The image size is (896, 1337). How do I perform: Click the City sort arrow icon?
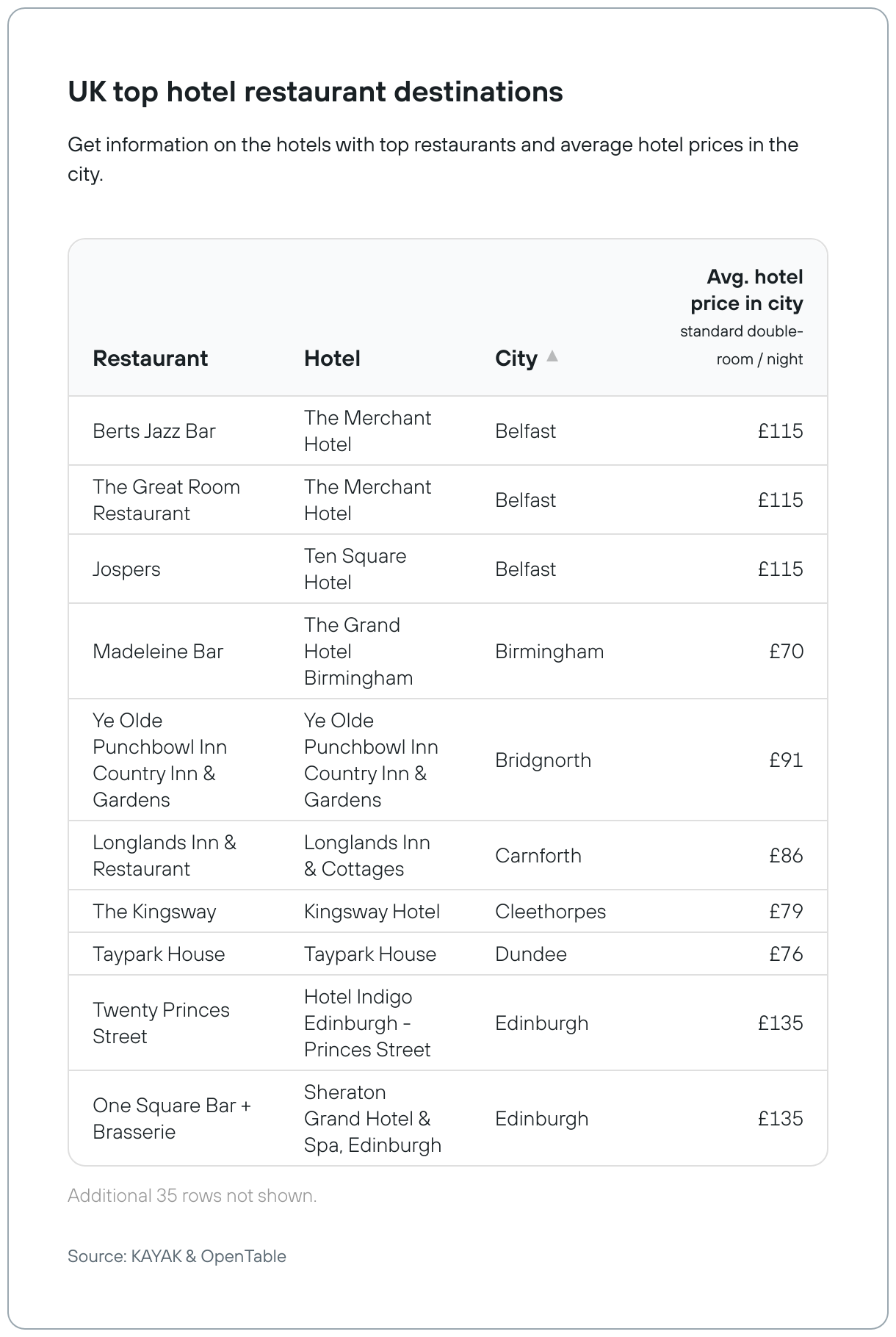pyautogui.click(x=552, y=356)
